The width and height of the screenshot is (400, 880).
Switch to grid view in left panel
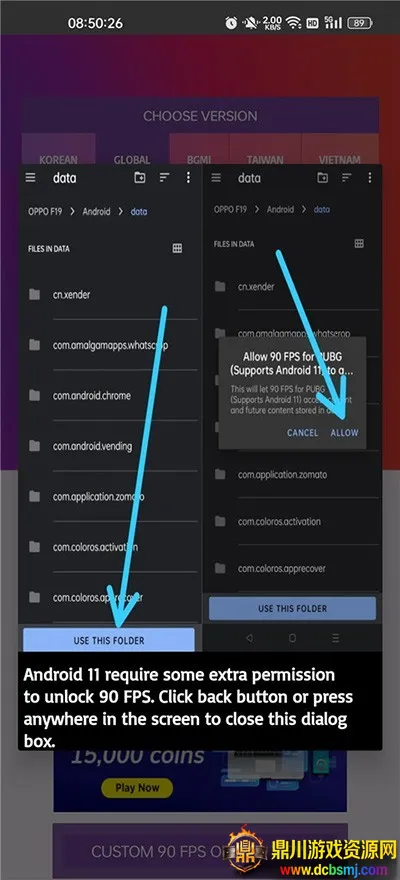point(177,248)
